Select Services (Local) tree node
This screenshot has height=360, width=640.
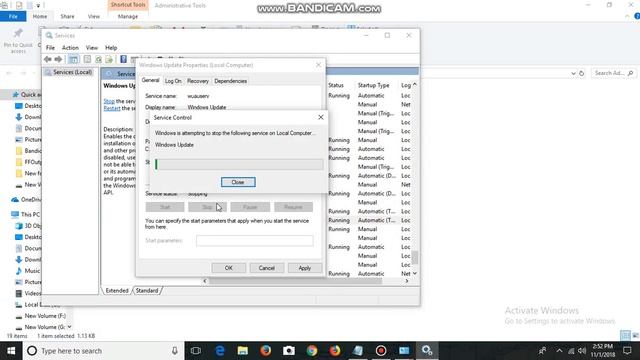point(69,72)
